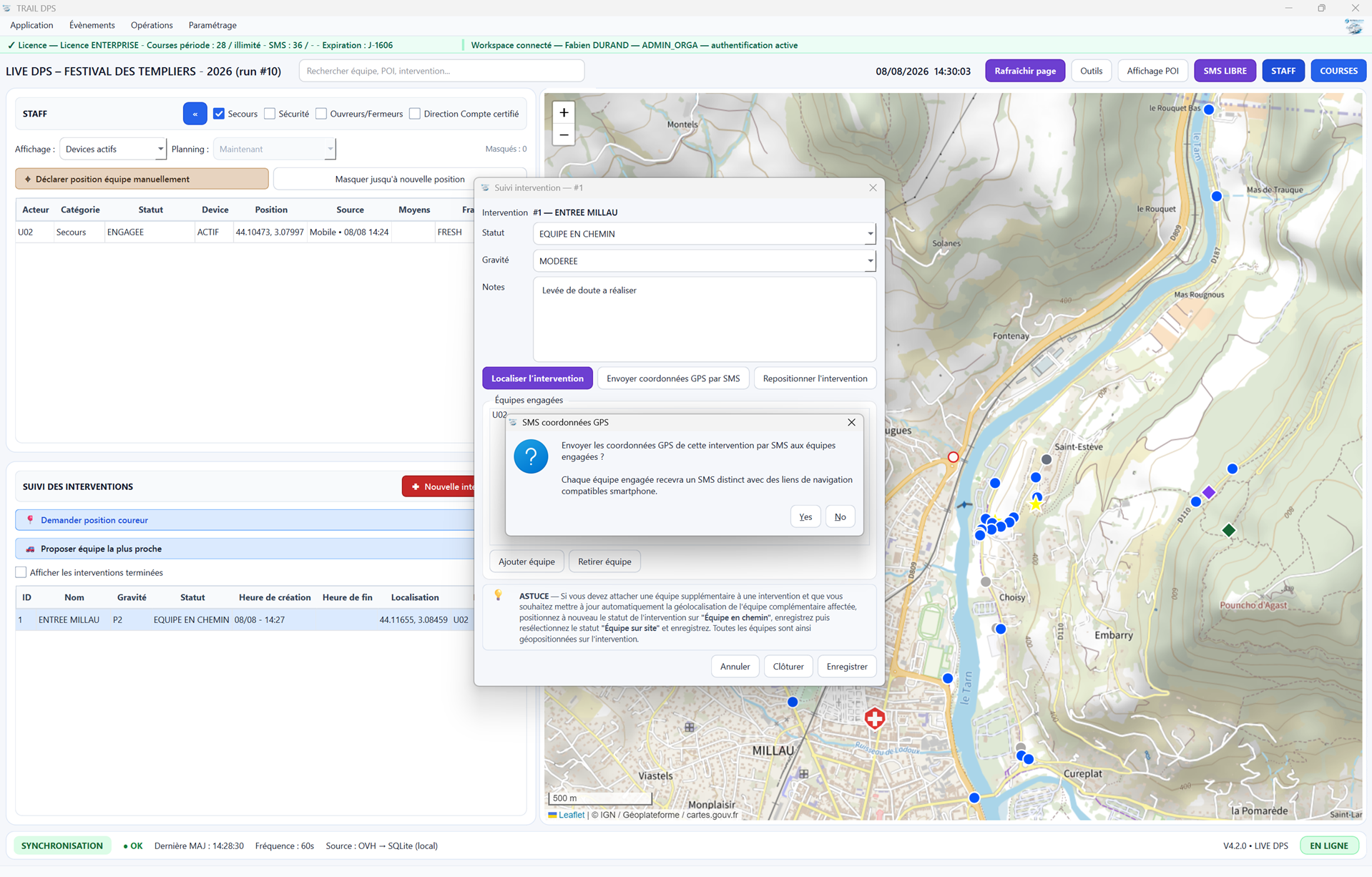1372x877 pixels.
Task: Click the blue marker near Mas de Trauque
Action: coord(1216,196)
